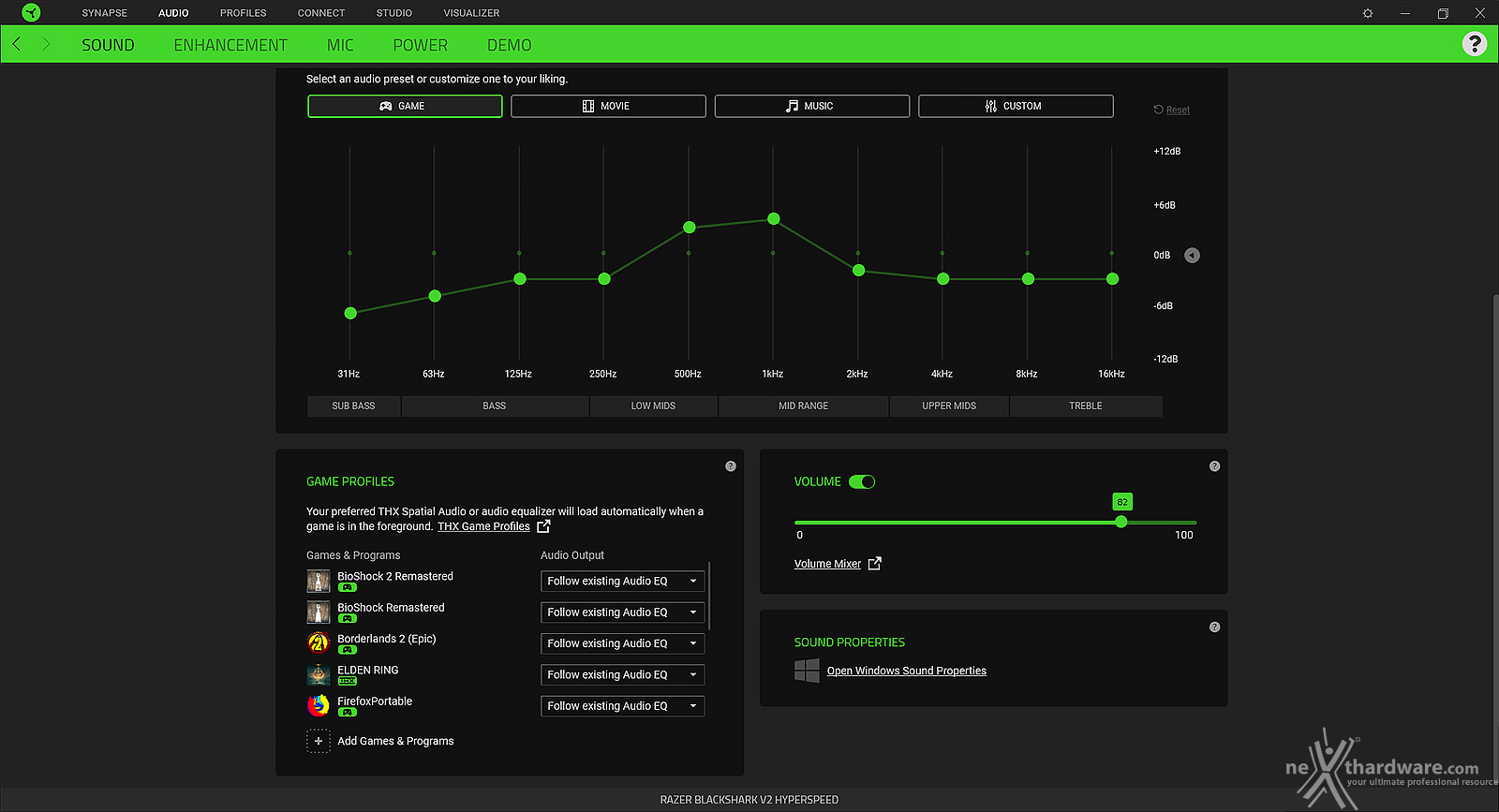The height and width of the screenshot is (812, 1499).
Task: Click the AUDIO top menu item
Action: tap(173, 13)
